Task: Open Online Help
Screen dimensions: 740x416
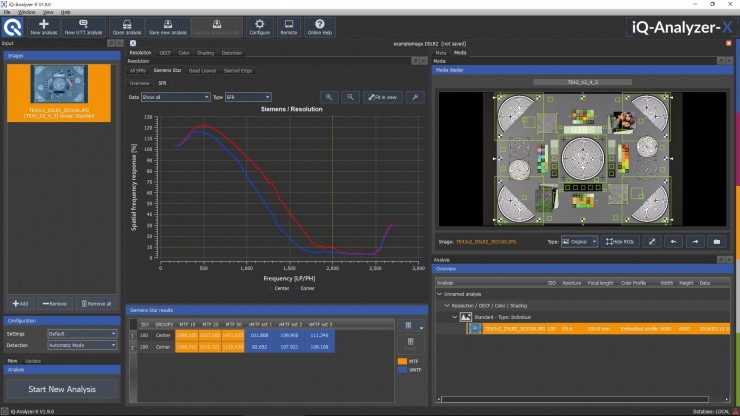Action: [x=320, y=27]
